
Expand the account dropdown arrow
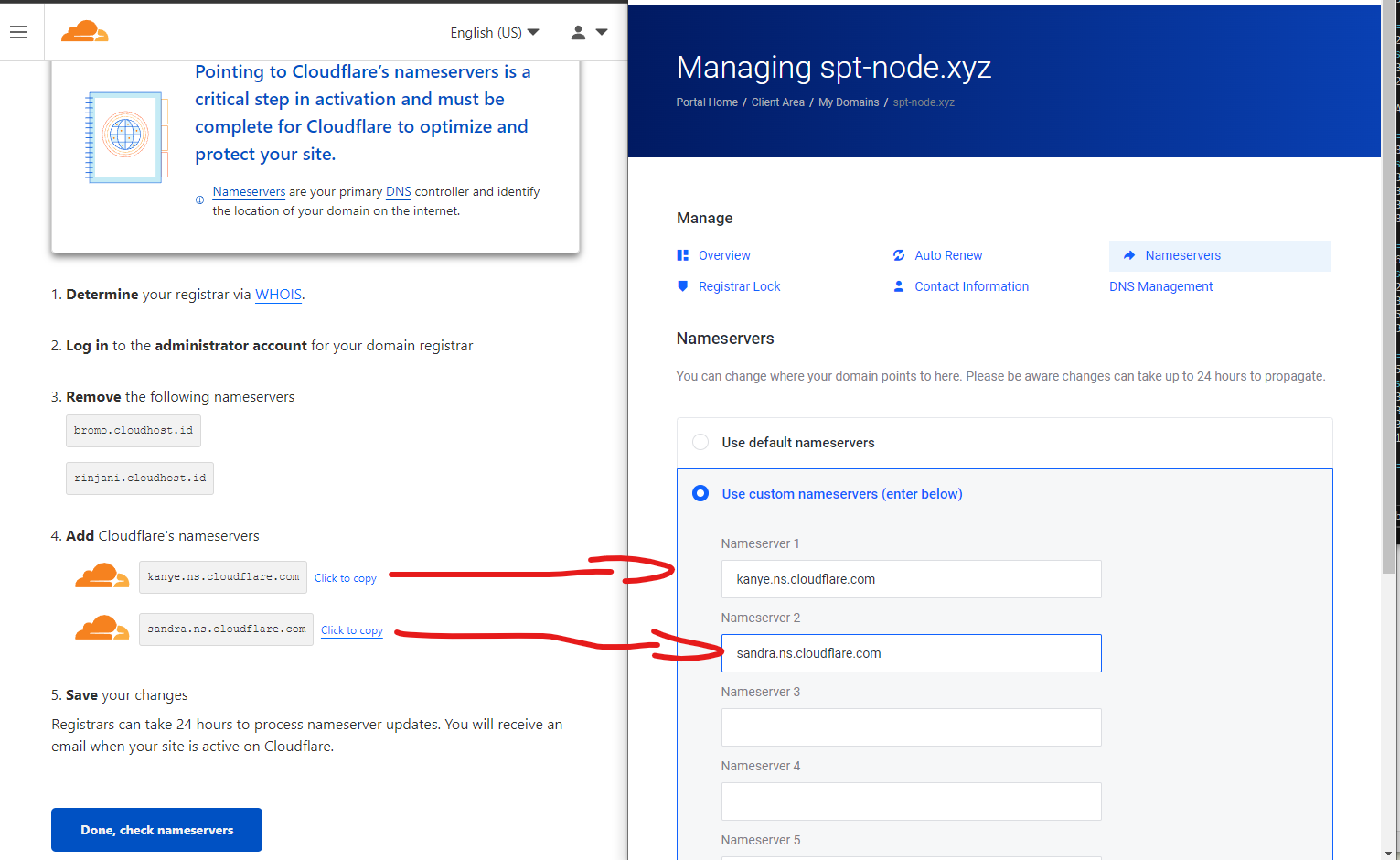tap(602, 32)
